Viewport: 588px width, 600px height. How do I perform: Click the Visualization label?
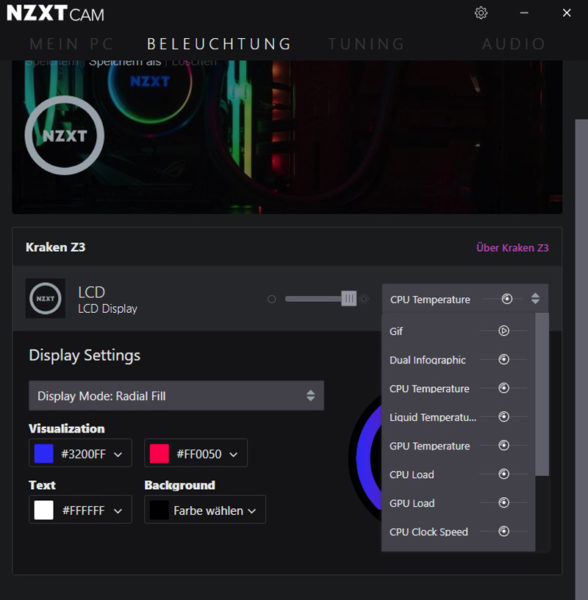click(67, 429)
